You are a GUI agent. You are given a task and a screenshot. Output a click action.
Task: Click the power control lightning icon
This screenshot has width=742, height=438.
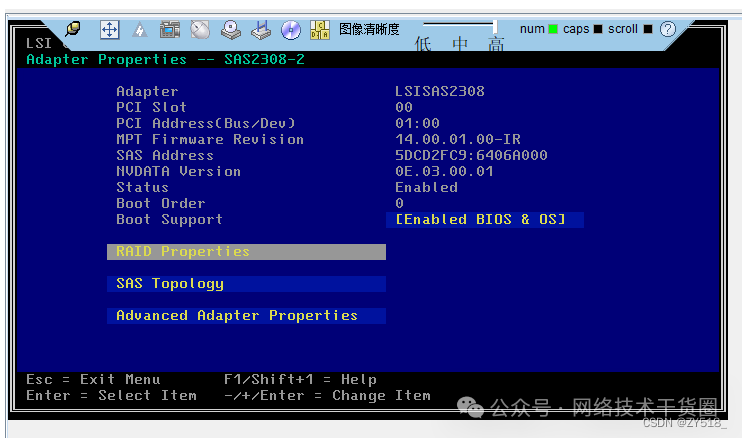click(x=140, y=30)
